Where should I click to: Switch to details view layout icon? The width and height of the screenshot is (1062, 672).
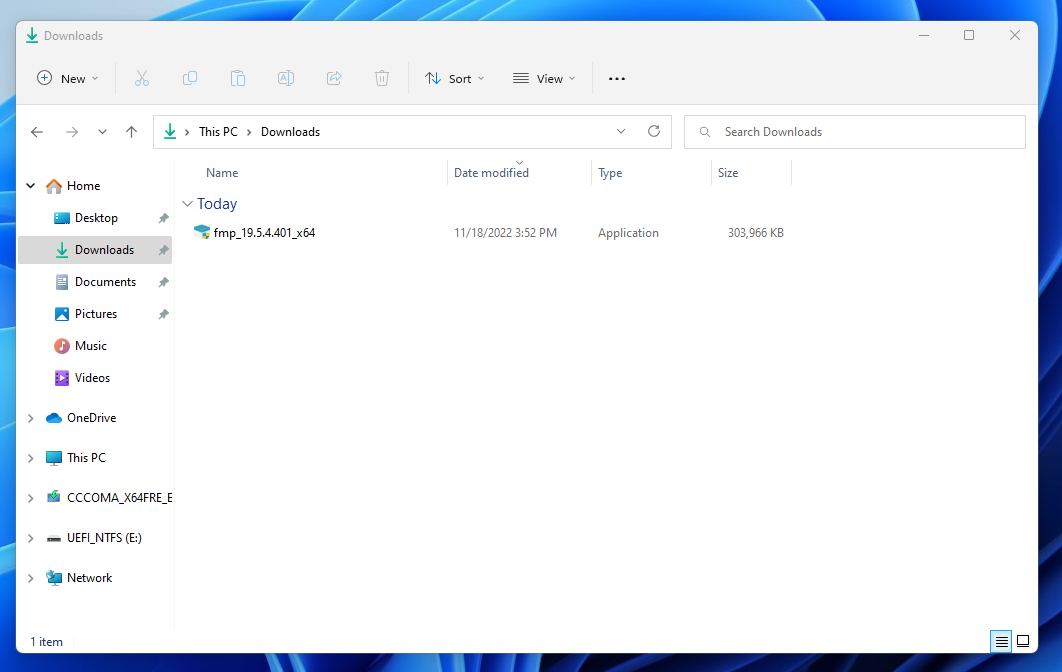(1001, 641)
